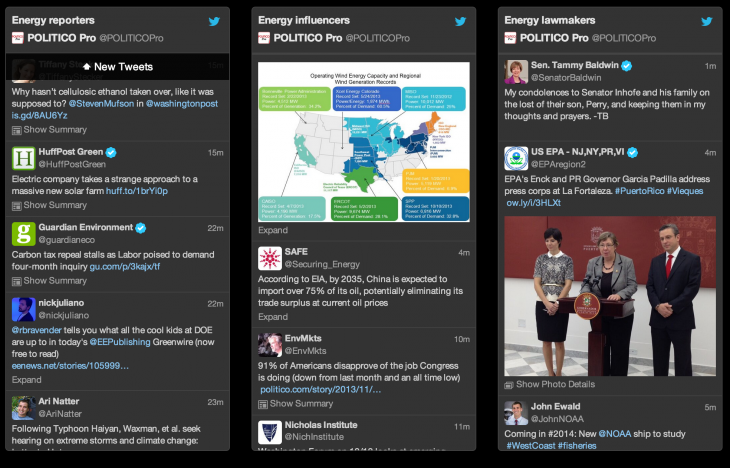Click summary icon under Guardian Environment tweet
This screenshot has width=730, height=468.
click(16, 281)
